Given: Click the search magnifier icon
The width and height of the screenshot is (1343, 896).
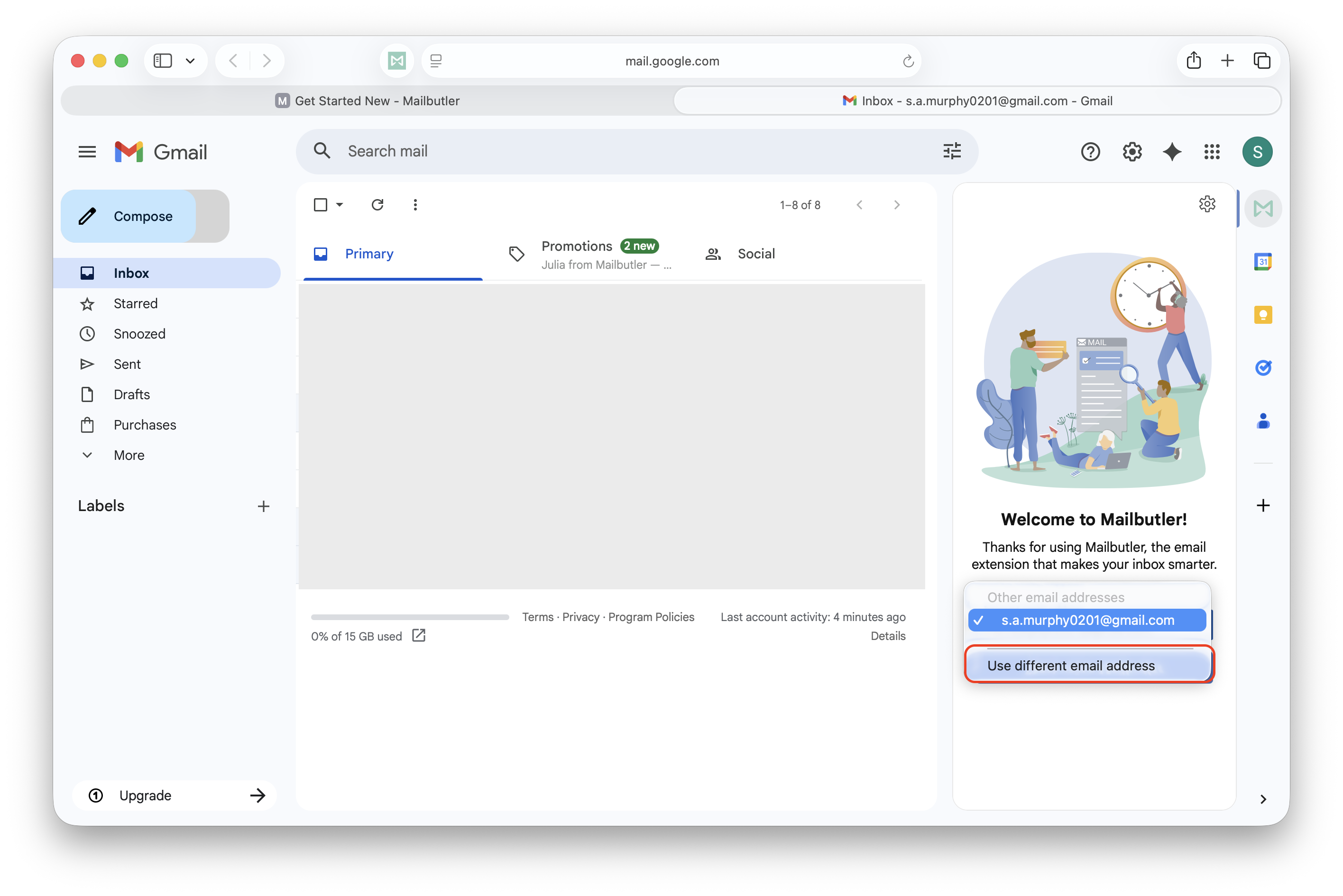Looking at the screenshot, I should pos(322,151).
